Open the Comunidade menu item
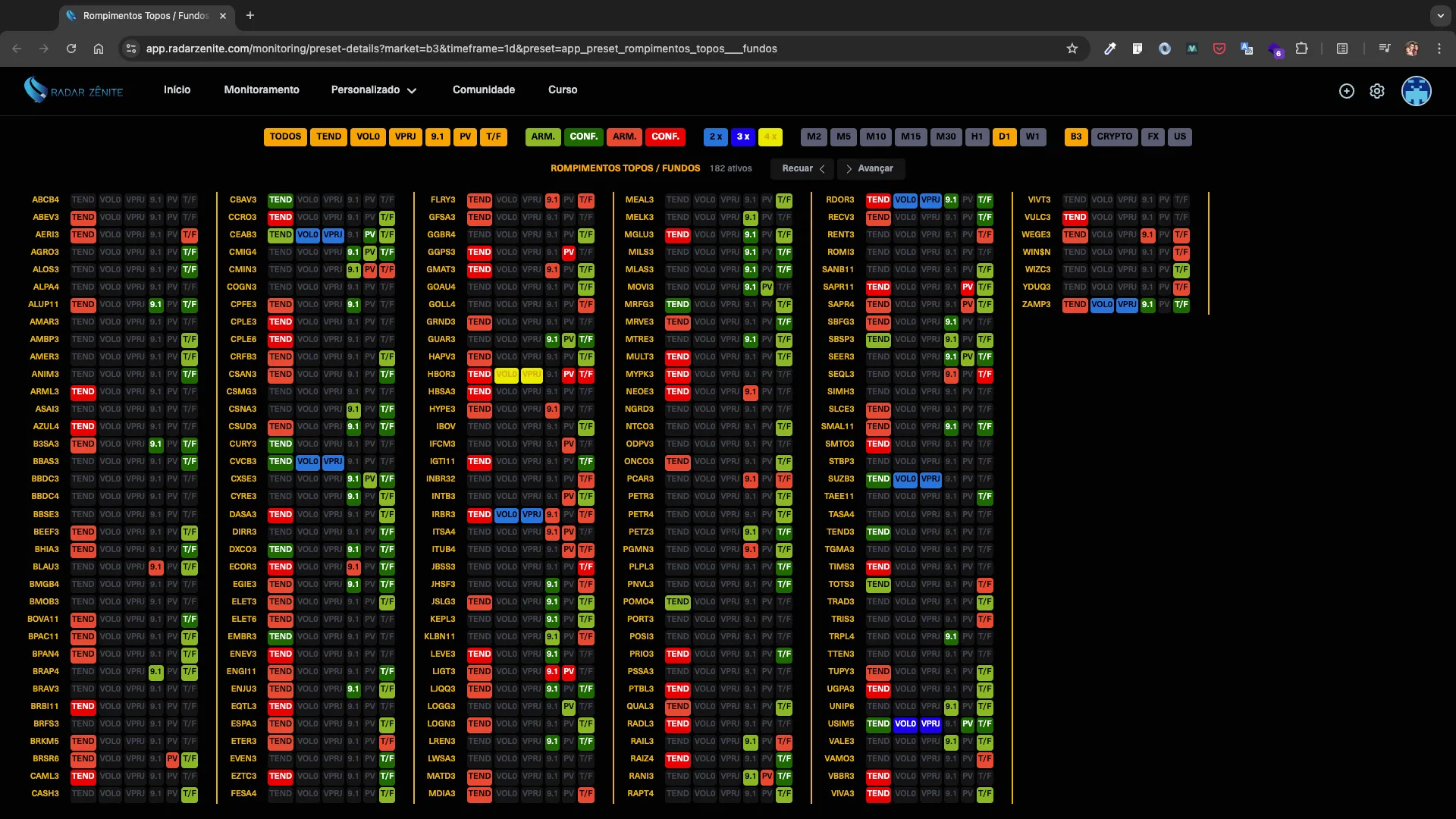The height and width of the screenshot is (819, 1456). [x=484, y=90]
